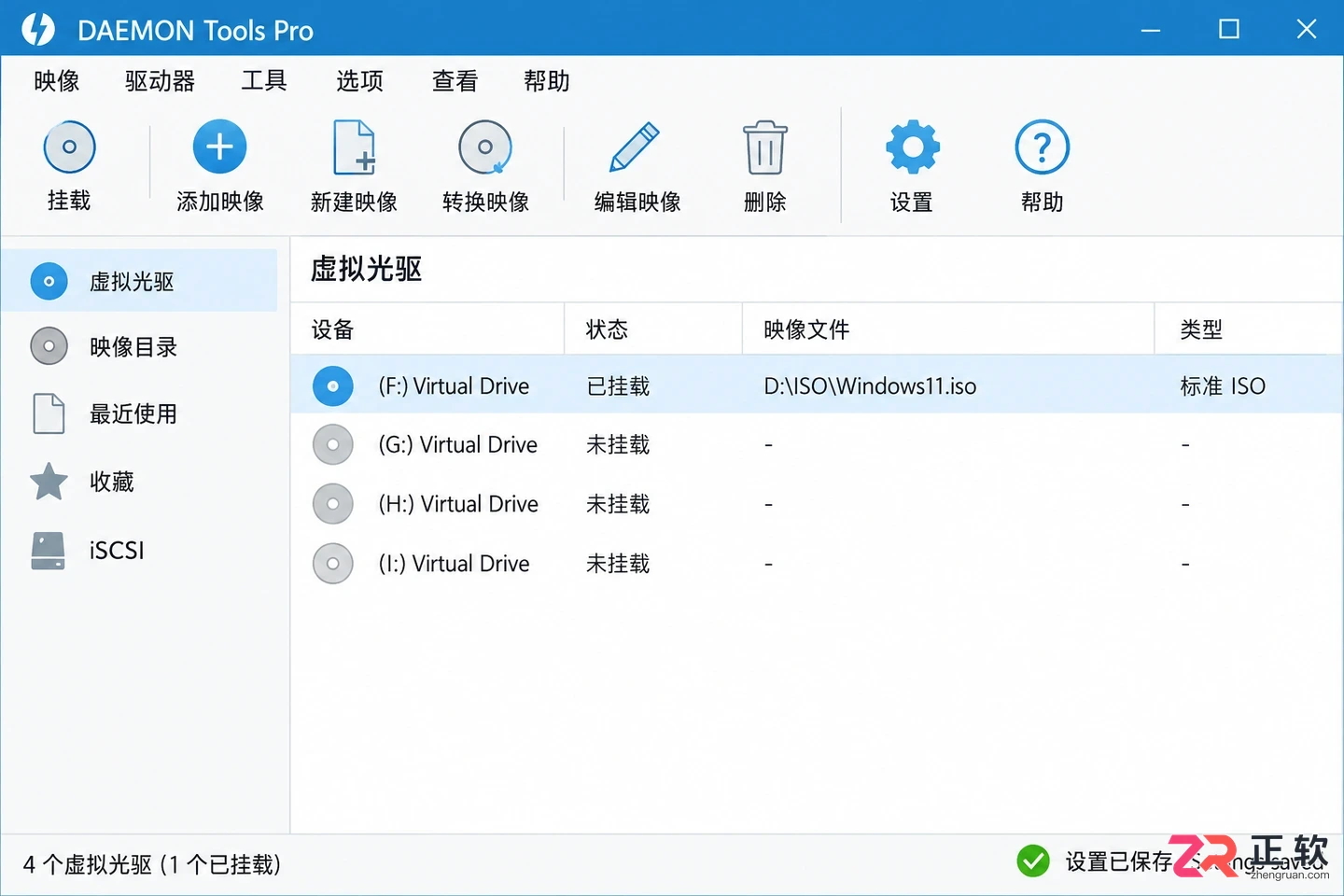Select the (F:) Virtual Drive row
Image resolution: width=1344 pixels, height=896 pixels.
tap(817, 385)
